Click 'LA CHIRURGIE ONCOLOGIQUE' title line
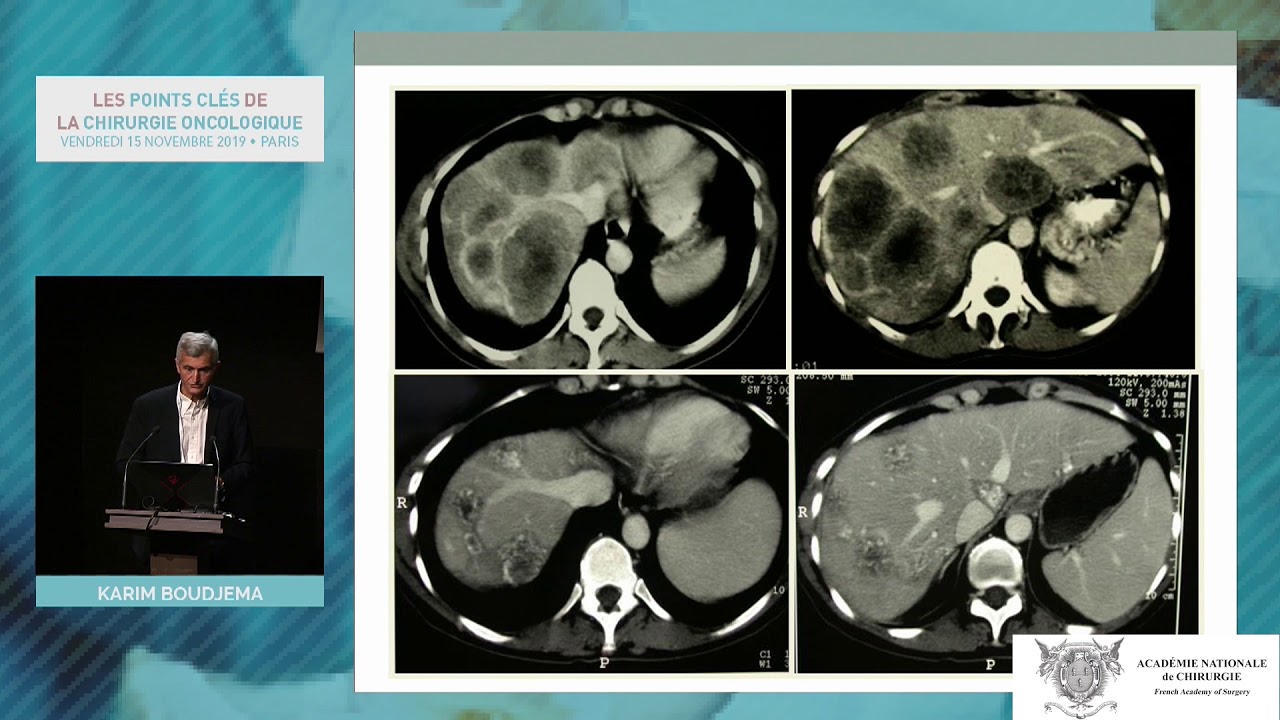This screenshot has width=1280, height=720. pos(180,122)
